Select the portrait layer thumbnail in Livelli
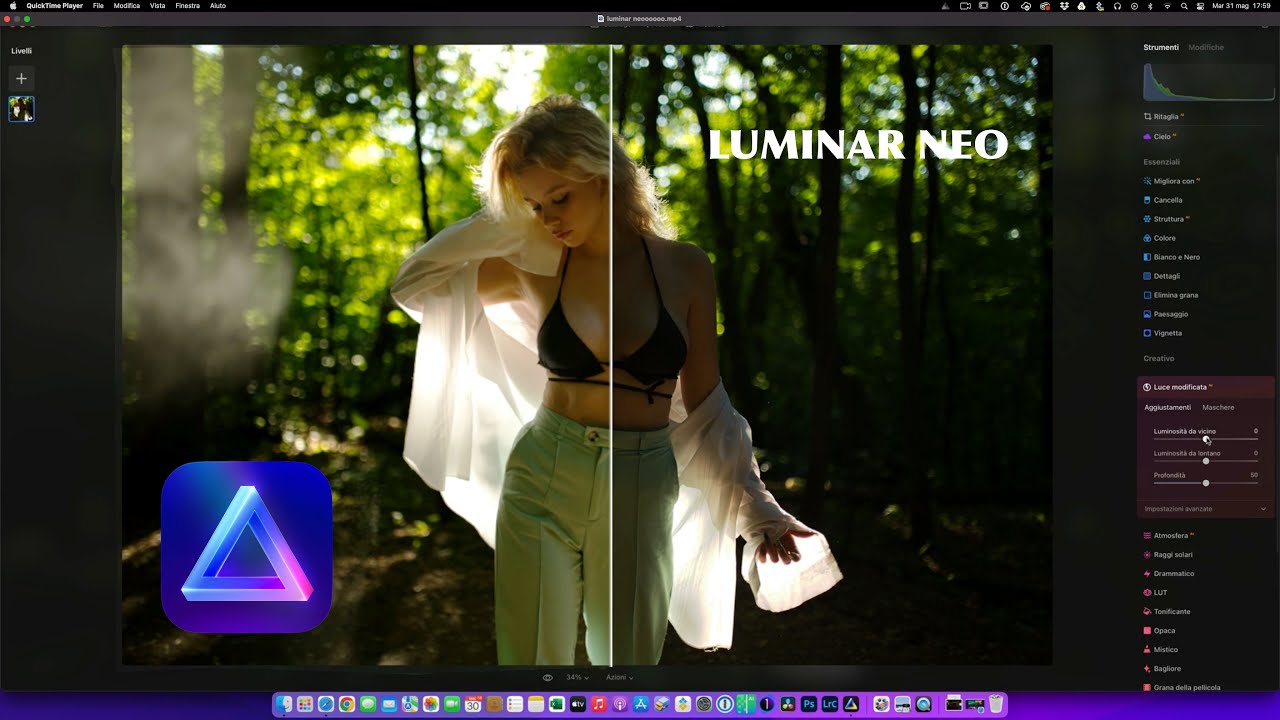 click(x=21, y=109)
